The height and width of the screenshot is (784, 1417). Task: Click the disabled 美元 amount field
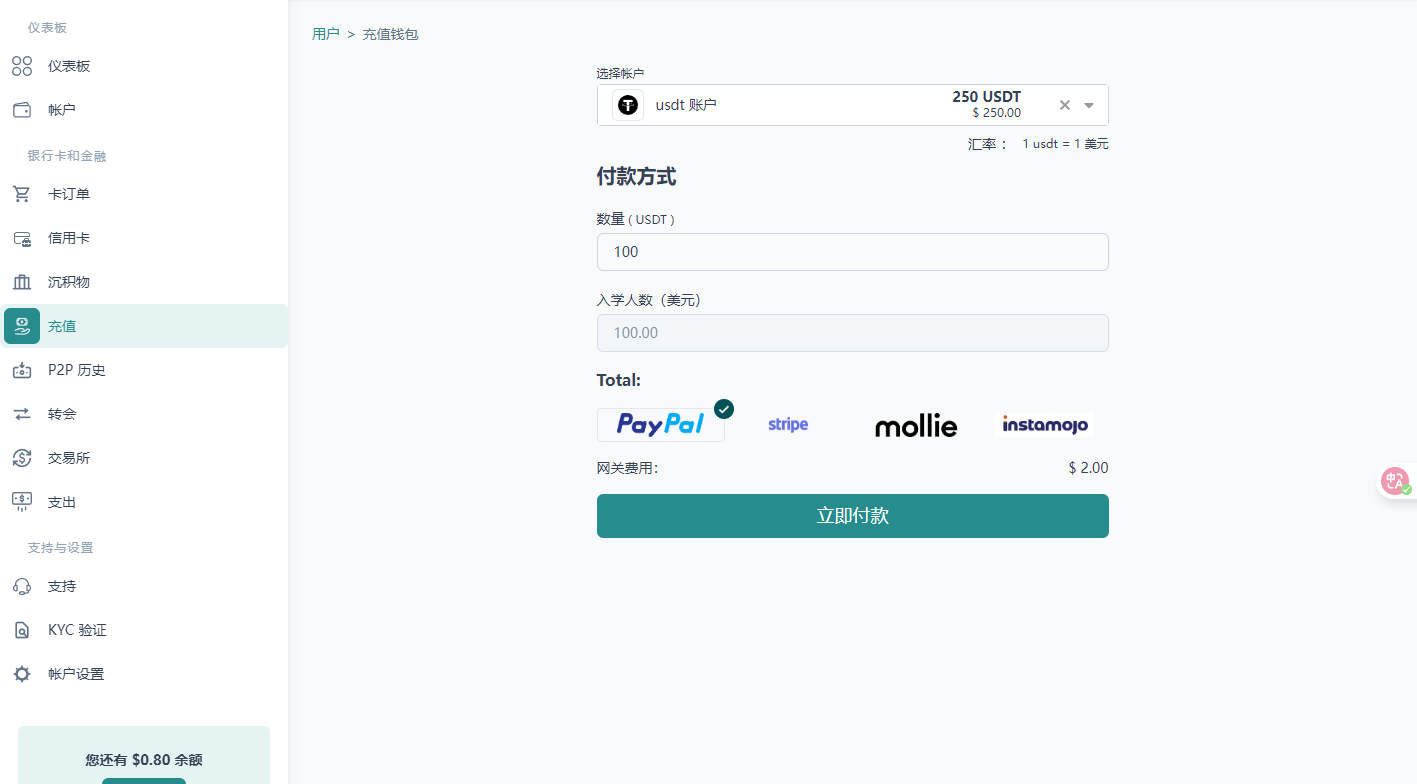[x=853, y=333]
